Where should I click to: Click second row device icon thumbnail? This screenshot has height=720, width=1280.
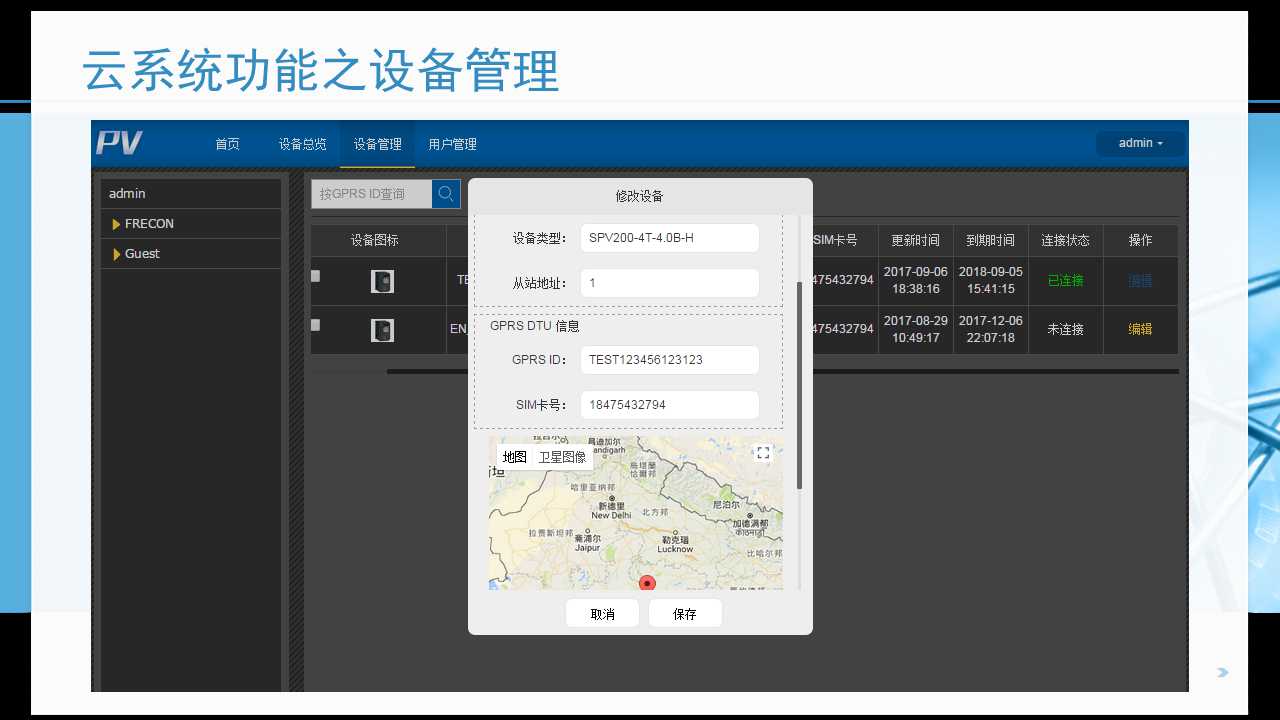pyautogui.click(x=382, y=330)
